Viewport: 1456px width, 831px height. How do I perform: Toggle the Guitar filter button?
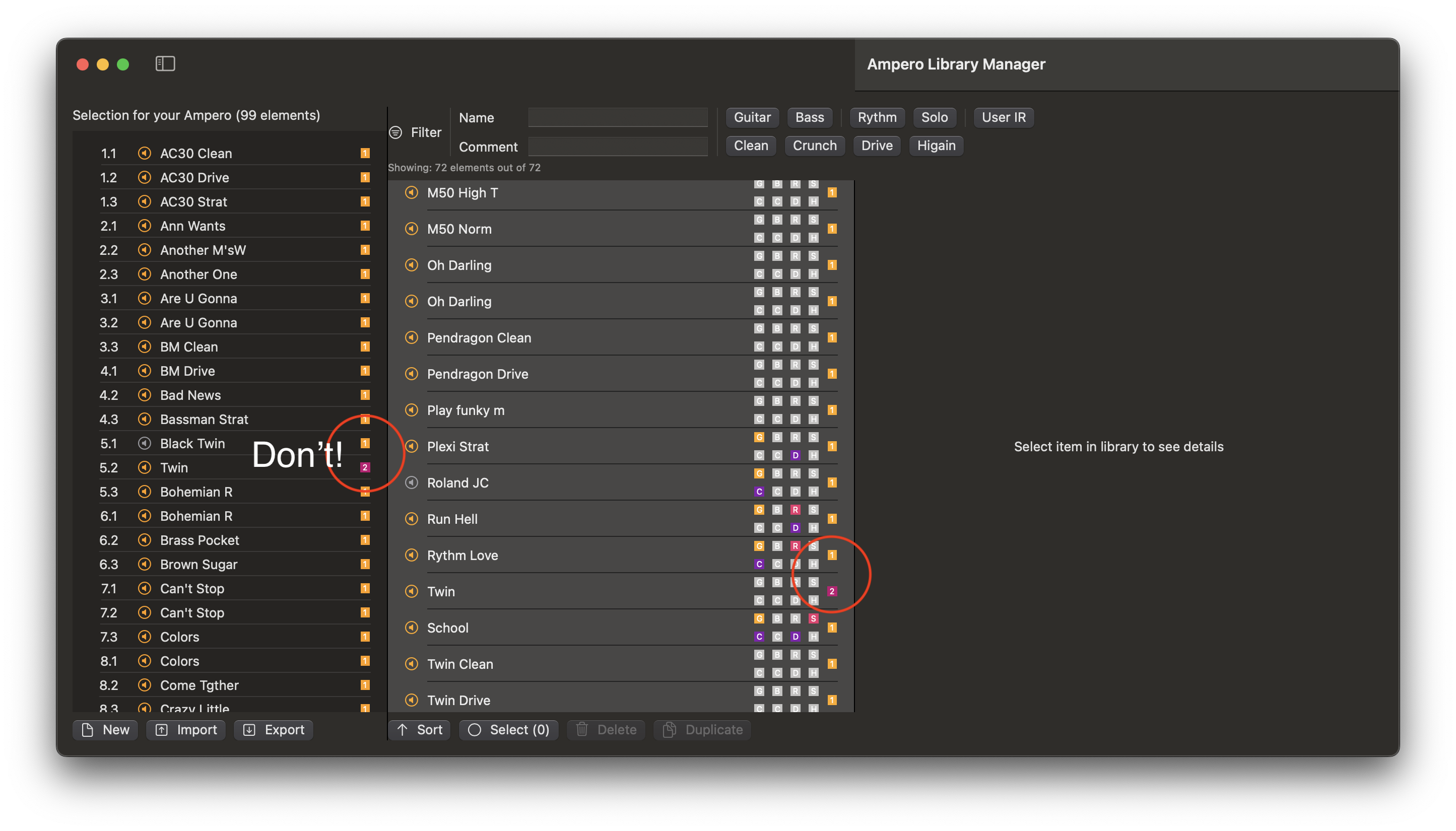(752, 117)
